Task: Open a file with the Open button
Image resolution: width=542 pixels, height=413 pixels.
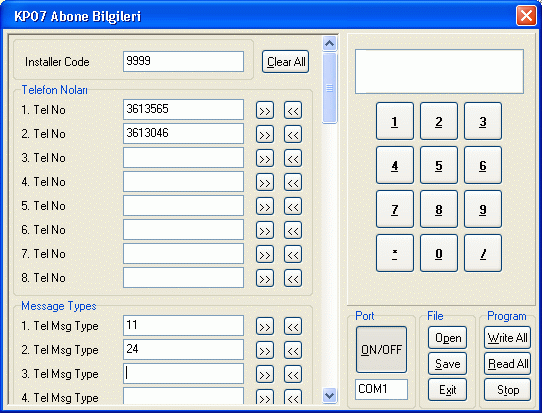Action: click(x=447, y=338)
